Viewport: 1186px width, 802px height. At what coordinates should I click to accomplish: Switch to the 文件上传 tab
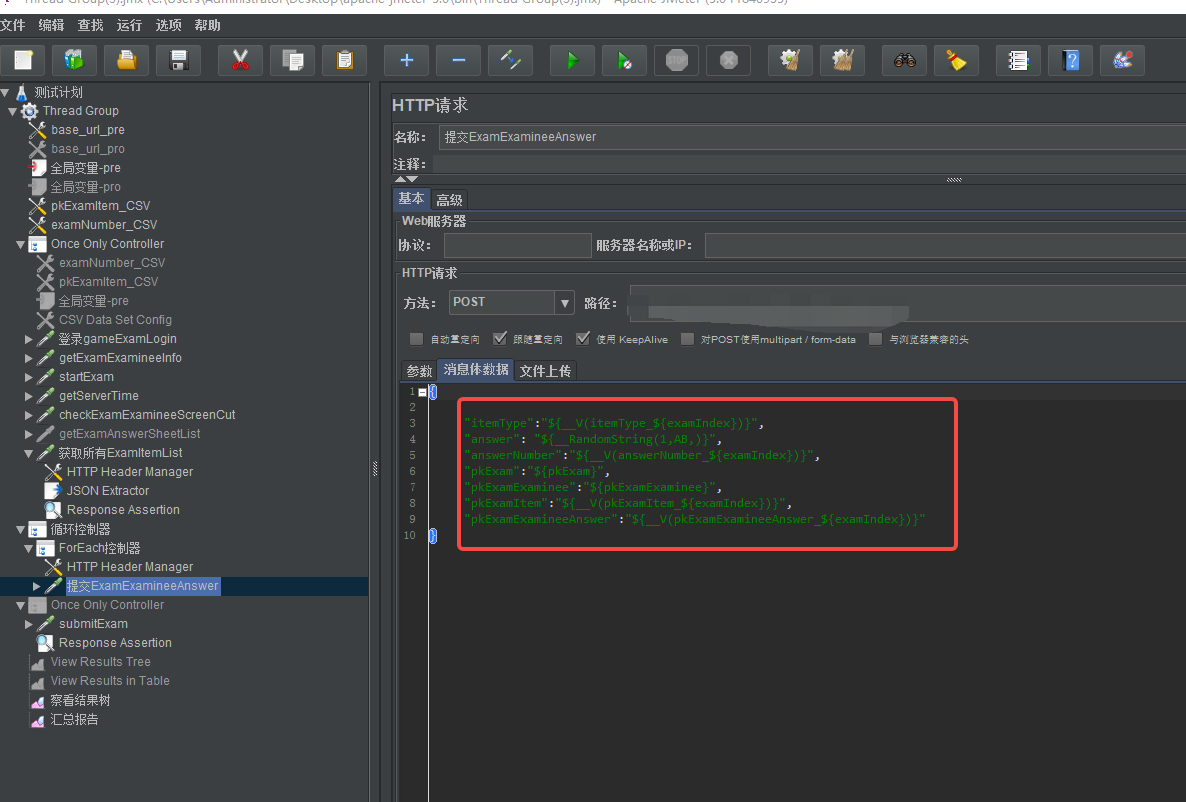(x=545, y=371)
